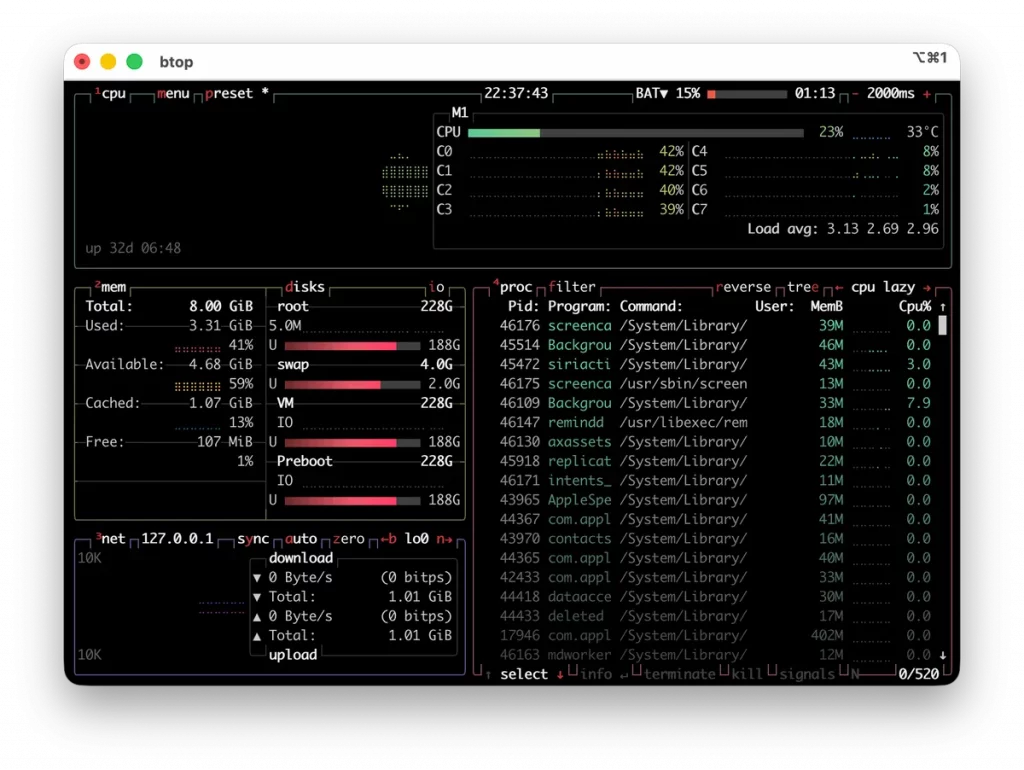Click the battery level meter bar
Viewport: 1024px width, 770px height.
point(747,94)
